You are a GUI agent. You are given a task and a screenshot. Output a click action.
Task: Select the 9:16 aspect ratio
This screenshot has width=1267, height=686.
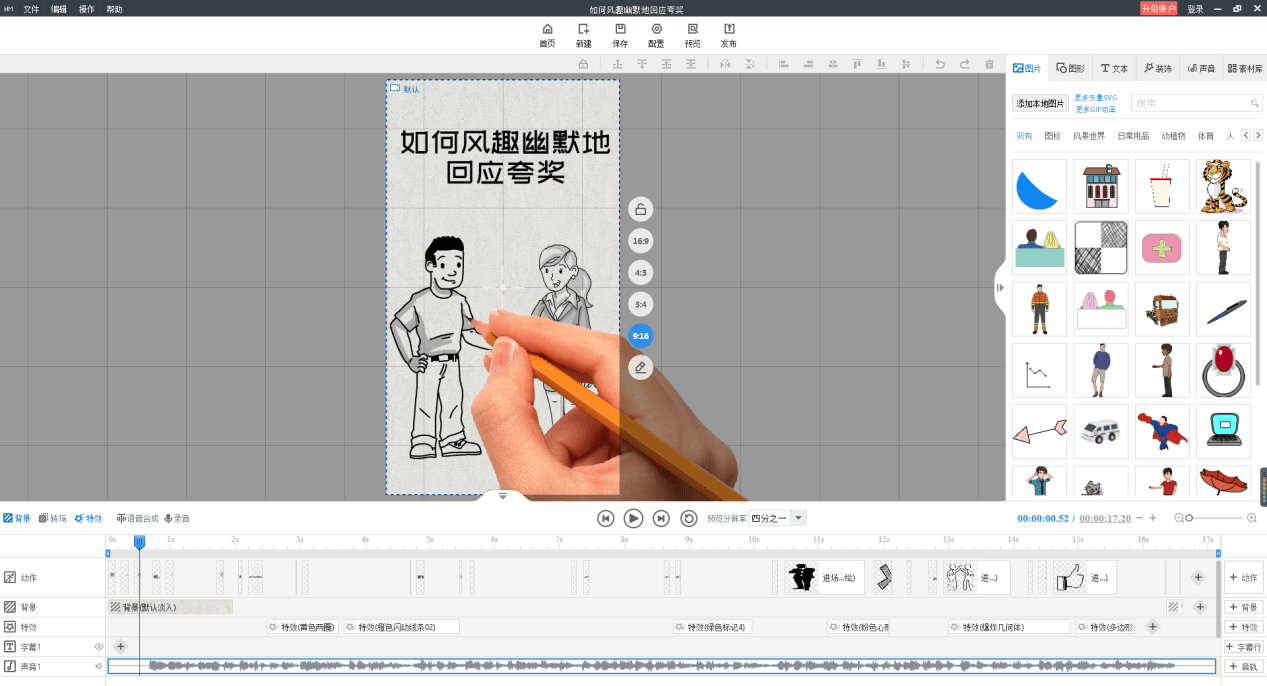pos(641,336)
